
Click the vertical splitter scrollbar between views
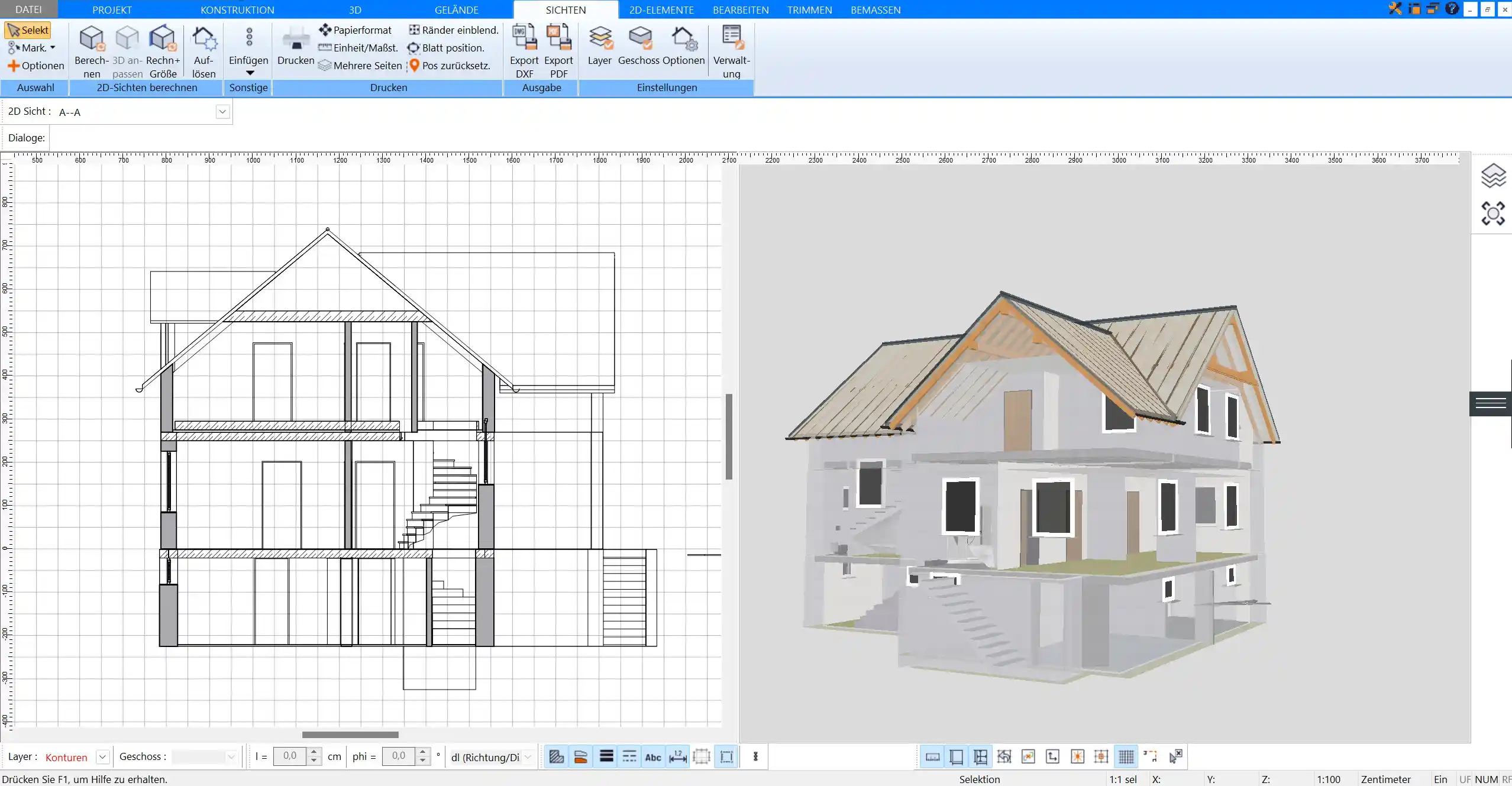pos(729,436)
